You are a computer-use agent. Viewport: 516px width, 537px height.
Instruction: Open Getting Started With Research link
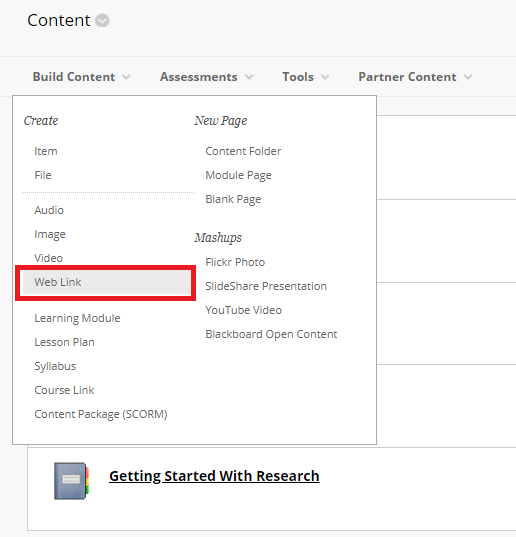(214, 476)
